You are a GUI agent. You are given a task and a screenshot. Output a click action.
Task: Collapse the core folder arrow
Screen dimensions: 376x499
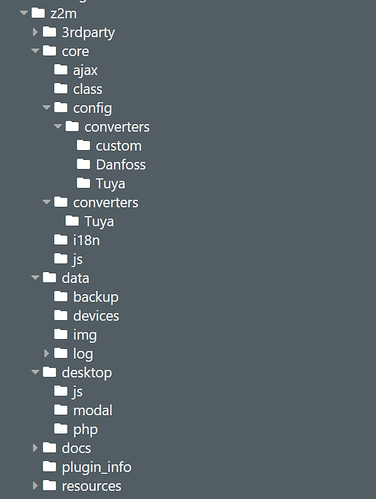pyautogui.click(x=35, y=51)
